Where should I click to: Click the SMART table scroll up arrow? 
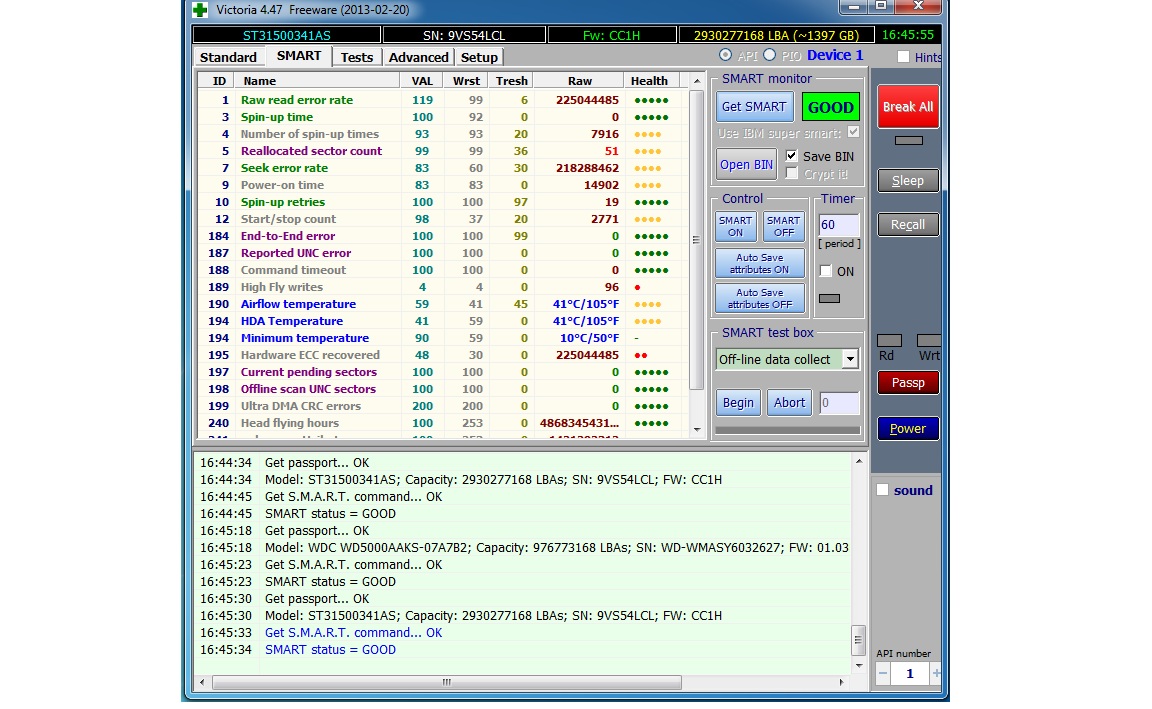pyautogui.click(x=696, y=81)
